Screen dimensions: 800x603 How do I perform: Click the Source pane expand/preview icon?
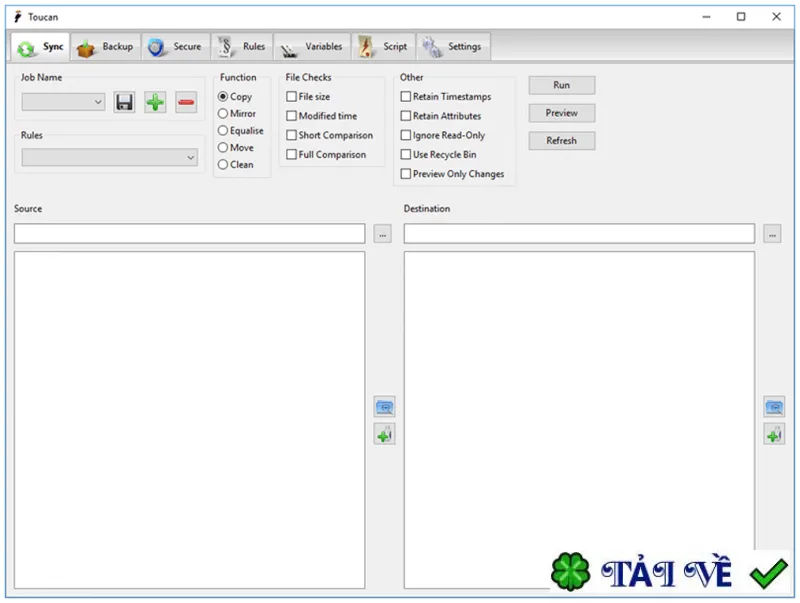coord(384,407)
